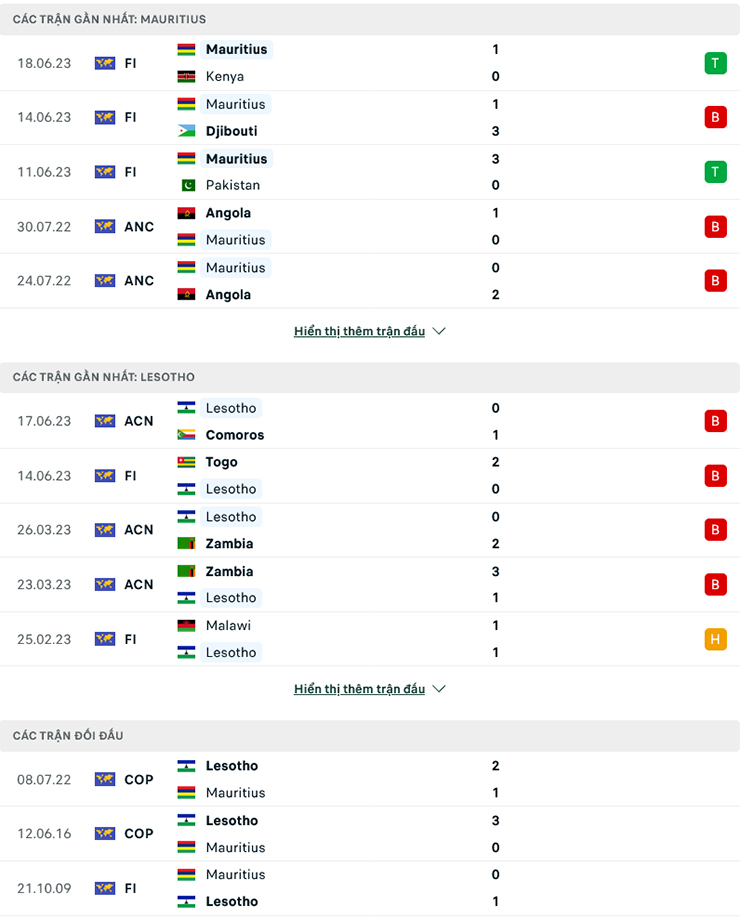Viewport: 740px width, 919px height.
Task: Toggle the green T badge for the Kenya match
Action: coord(716,62)
